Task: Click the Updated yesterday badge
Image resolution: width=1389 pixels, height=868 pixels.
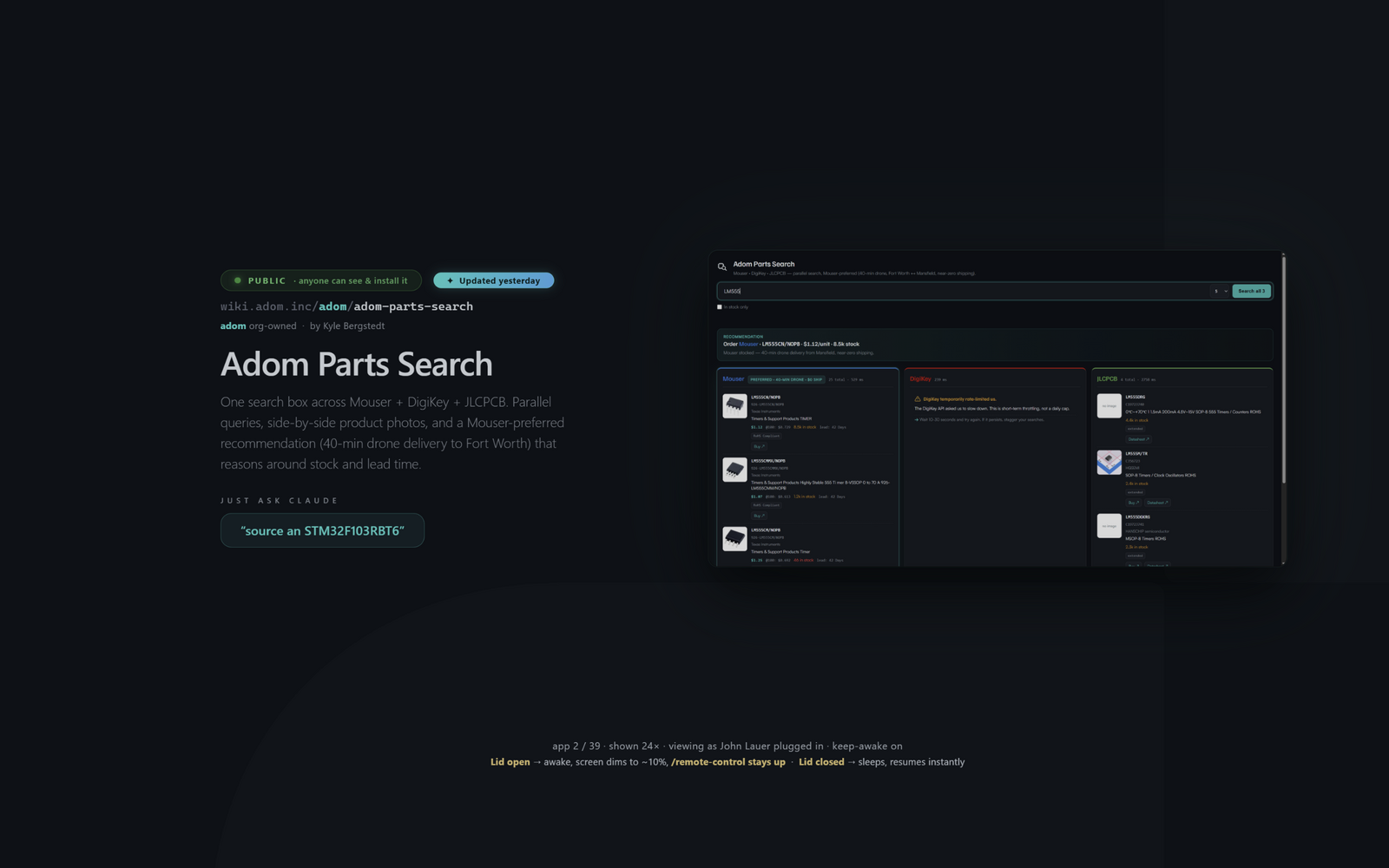Action: (x=494, y=280)
